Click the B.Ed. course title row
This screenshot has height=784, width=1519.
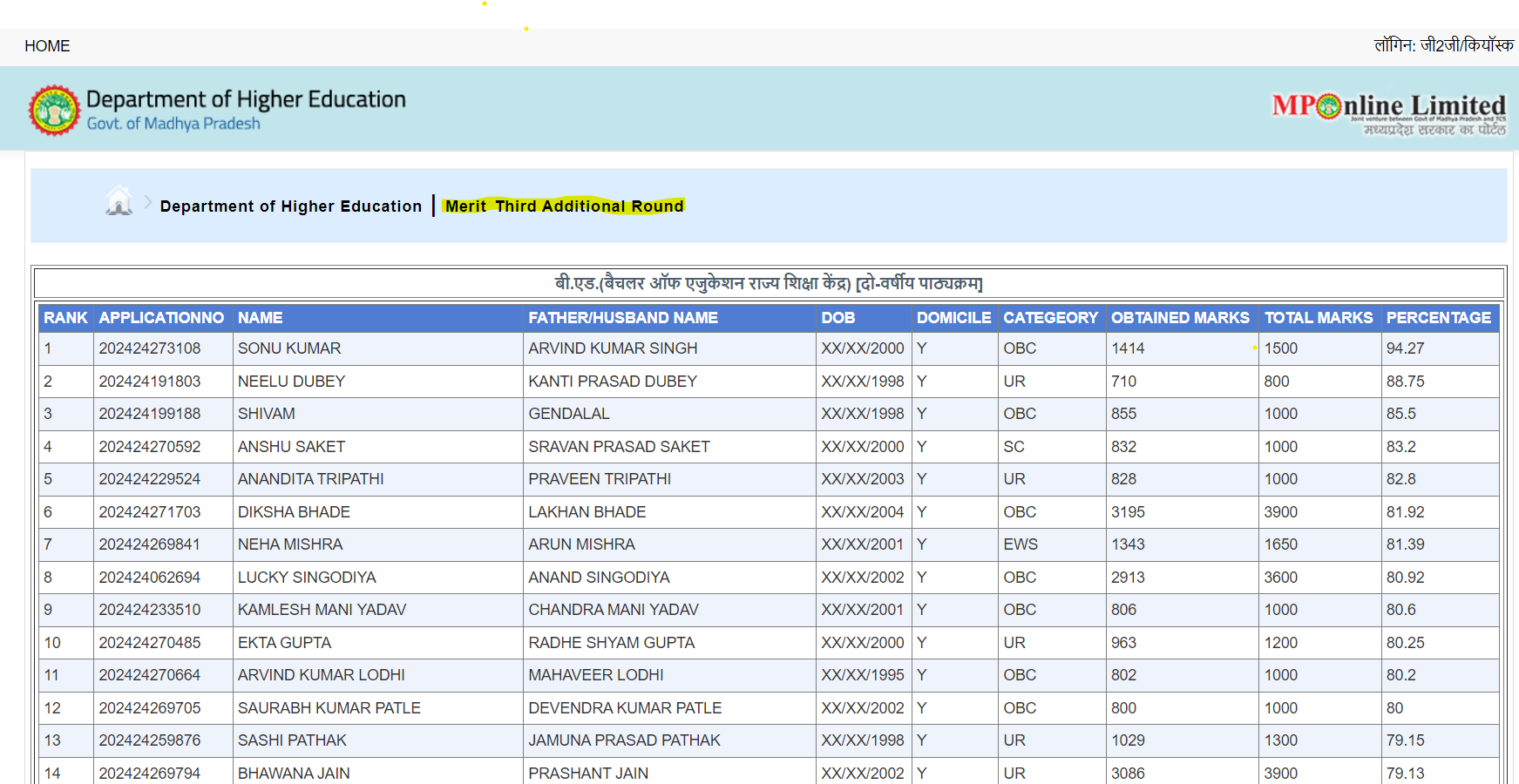[769, 283]
